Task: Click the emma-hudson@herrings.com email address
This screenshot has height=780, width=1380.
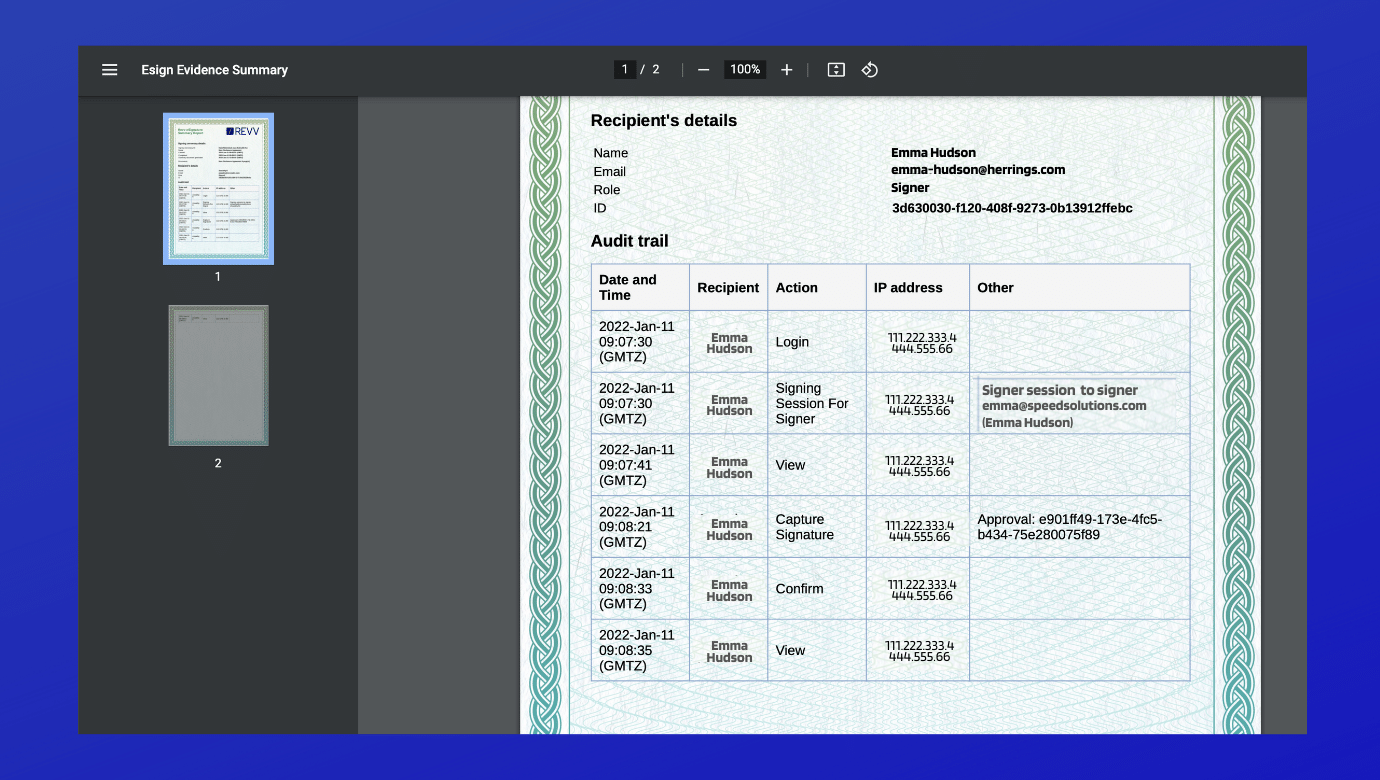Action: tap(977, 170)
